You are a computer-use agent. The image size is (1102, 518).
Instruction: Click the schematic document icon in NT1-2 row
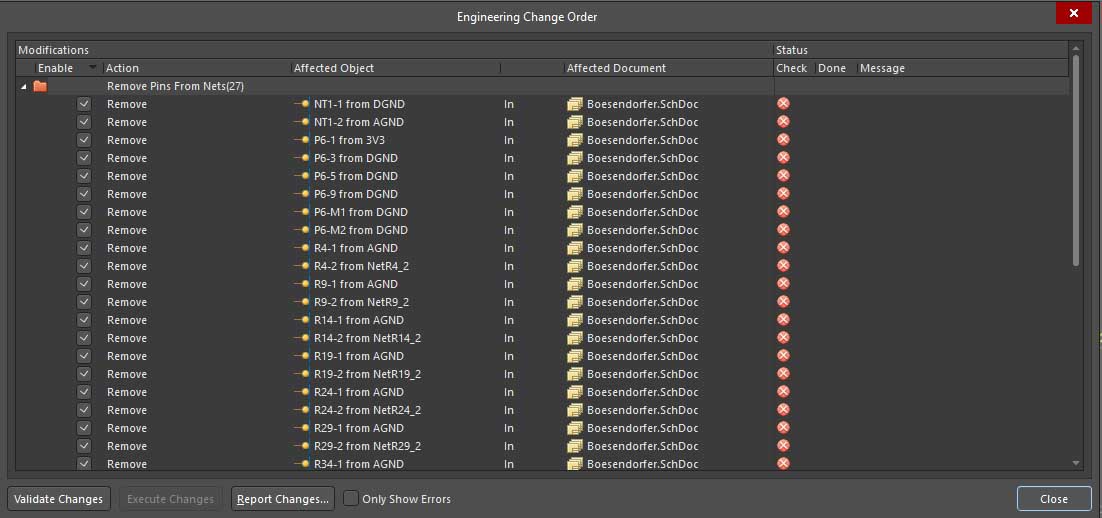coord(574,122)
